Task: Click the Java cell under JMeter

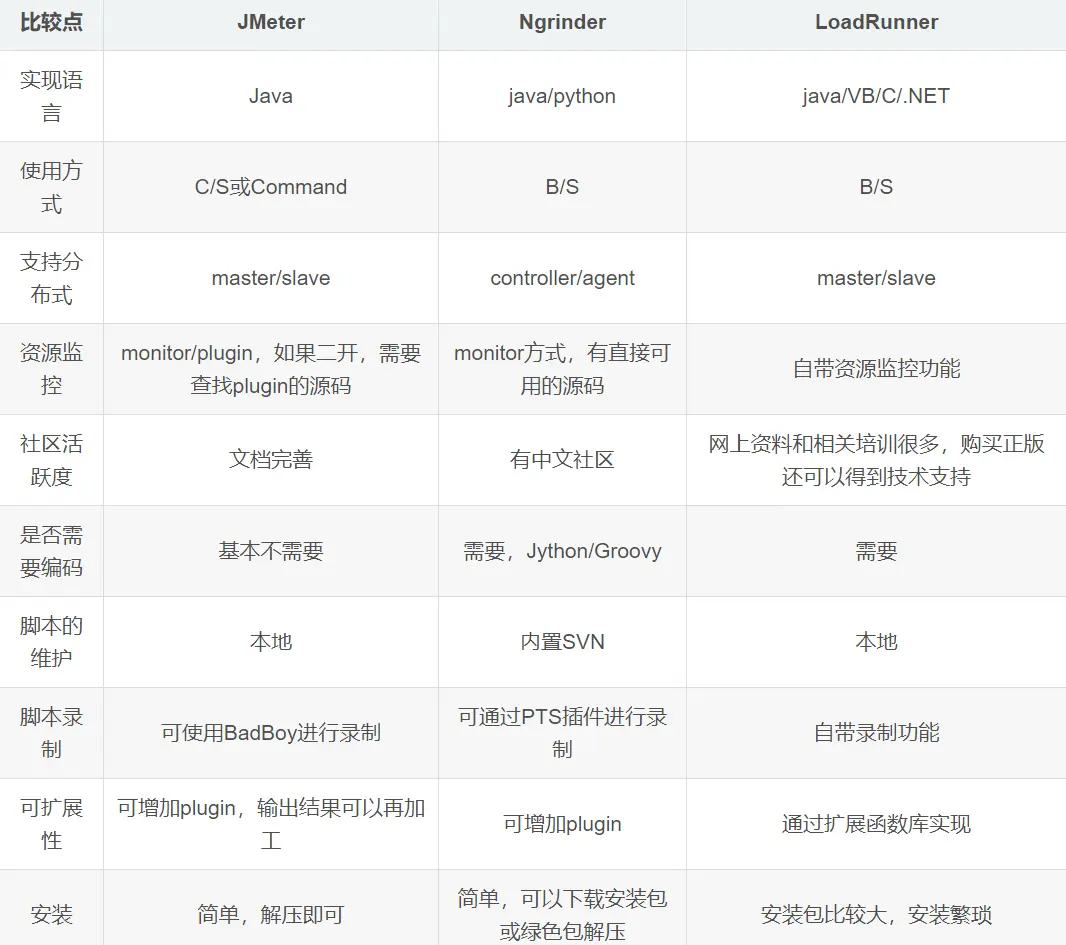Action: 271,96
